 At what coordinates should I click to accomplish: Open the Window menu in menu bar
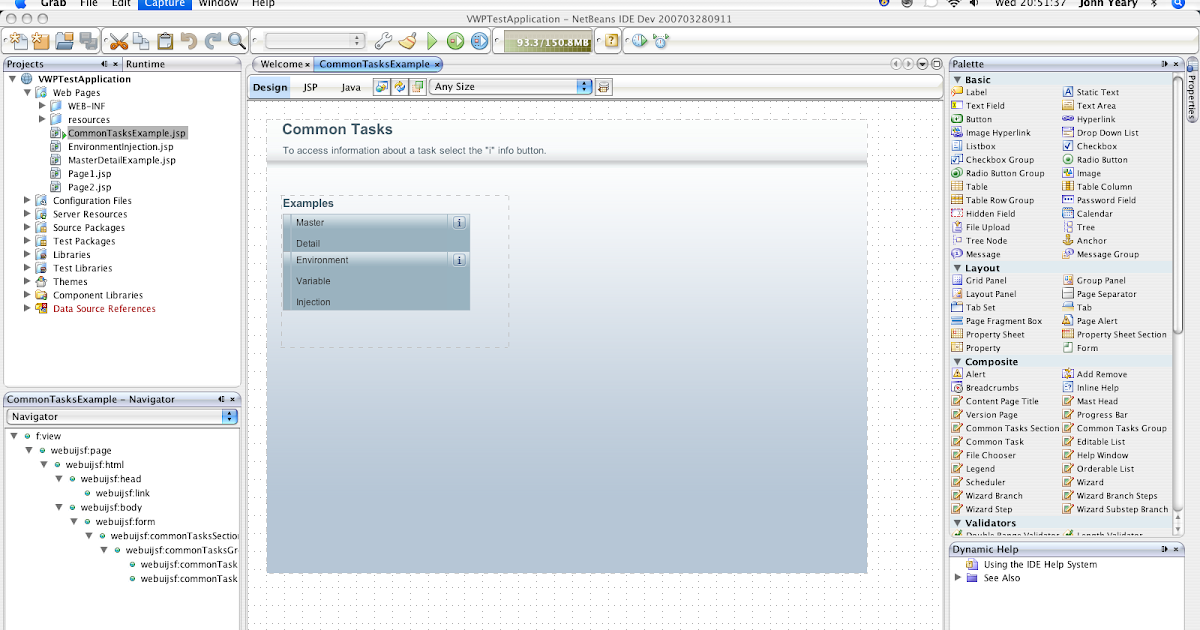(x=219, y=4)
